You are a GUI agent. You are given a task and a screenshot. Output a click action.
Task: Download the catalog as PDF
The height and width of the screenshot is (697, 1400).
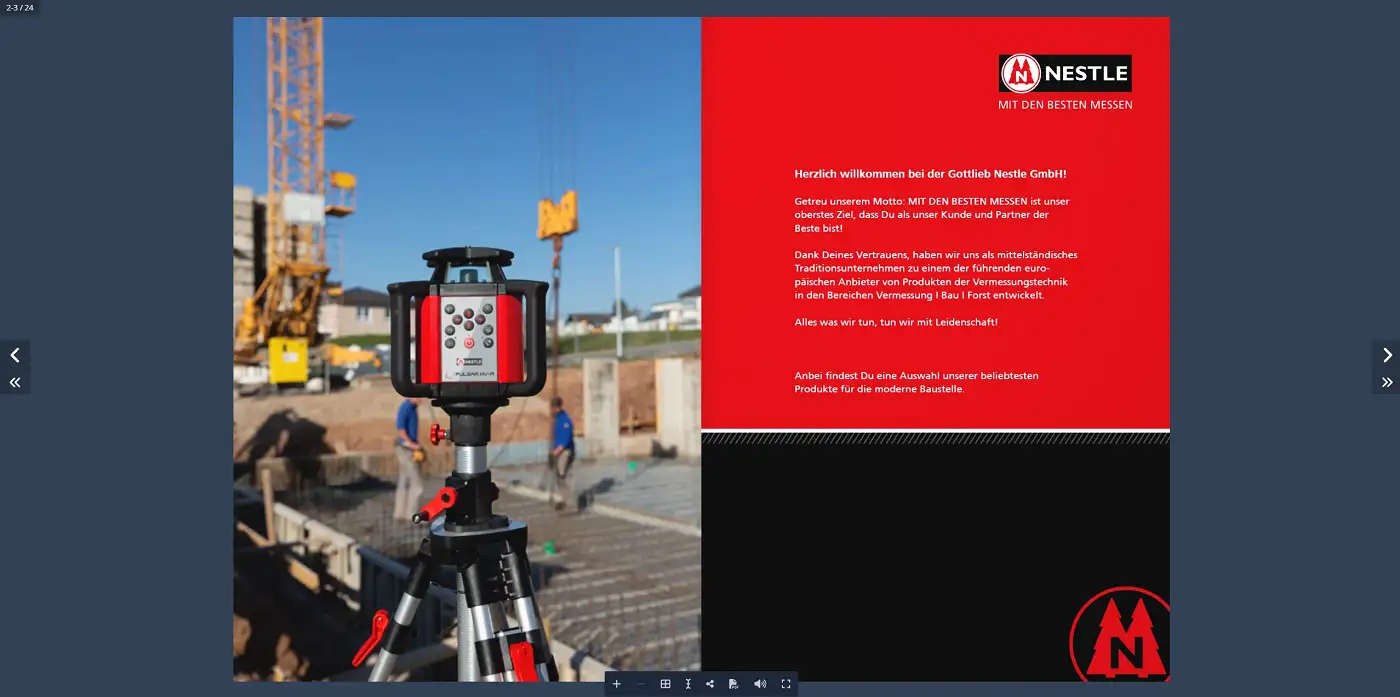(x=733, y=684)
